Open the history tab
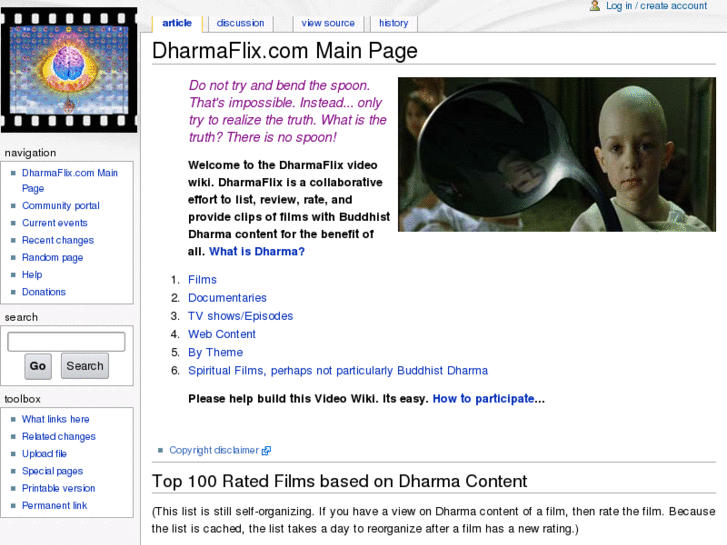 394,23
